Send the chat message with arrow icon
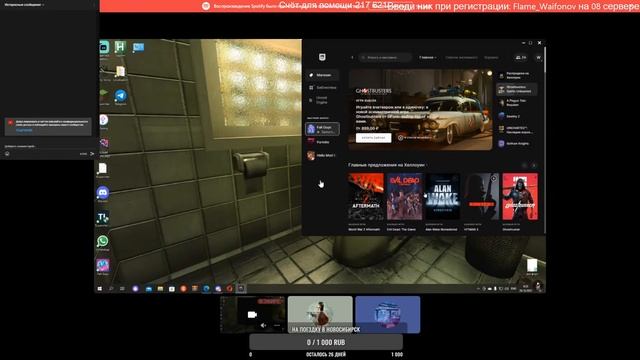The height and width of the screenshot is (360, 640). pyautogui.click(x=92, y=154)
